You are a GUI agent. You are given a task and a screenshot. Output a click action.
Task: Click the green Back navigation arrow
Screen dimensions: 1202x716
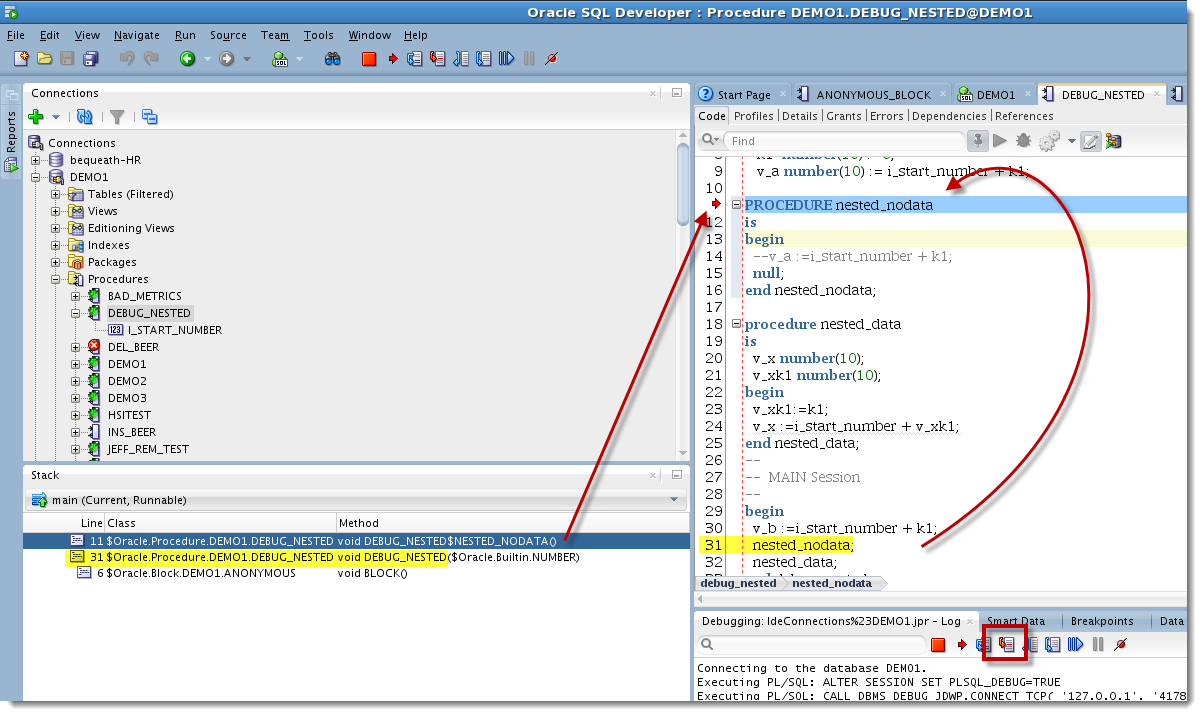coord(187,59)
